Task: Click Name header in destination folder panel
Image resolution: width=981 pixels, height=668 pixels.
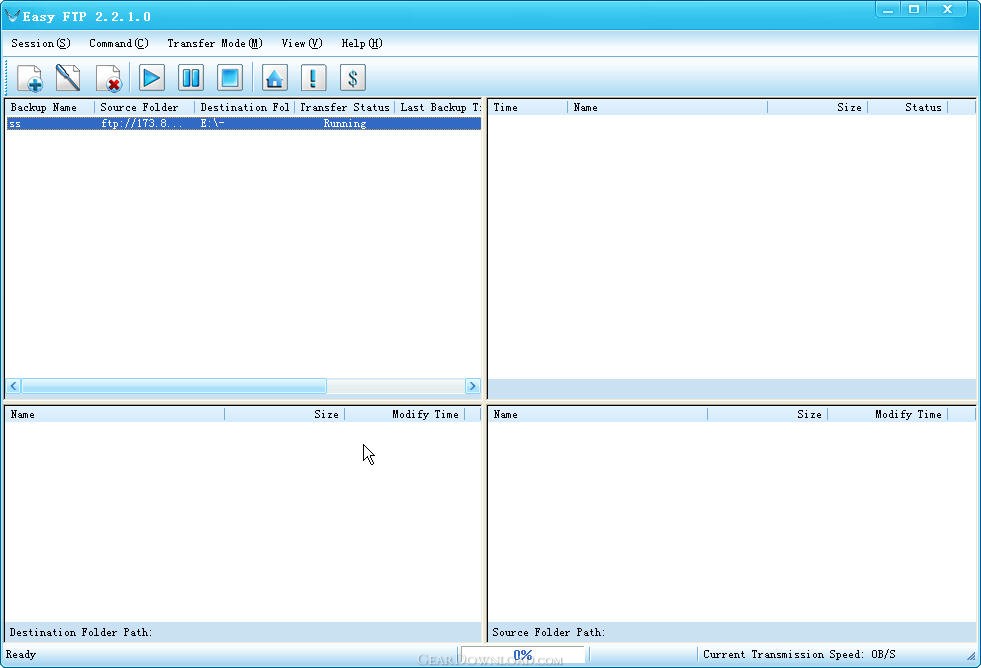Action: tap(115, 414)
